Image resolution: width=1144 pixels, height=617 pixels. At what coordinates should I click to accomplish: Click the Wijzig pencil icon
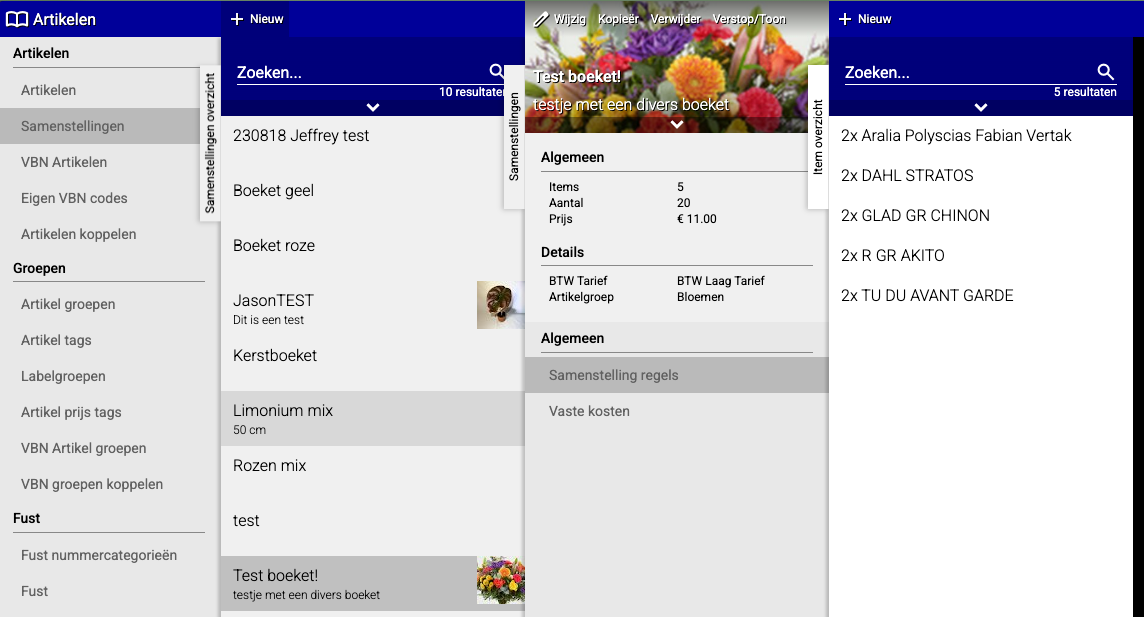[541, 20]
